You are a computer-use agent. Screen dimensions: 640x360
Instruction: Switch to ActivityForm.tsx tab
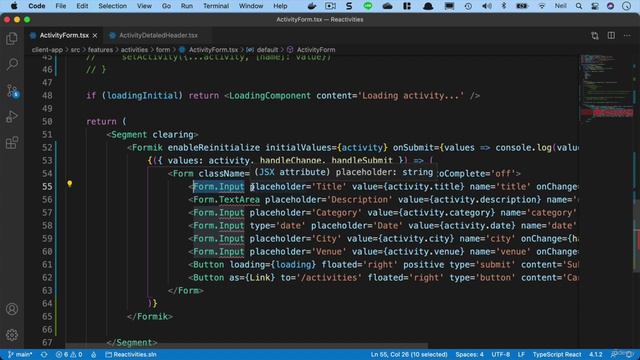click(64, 36)
